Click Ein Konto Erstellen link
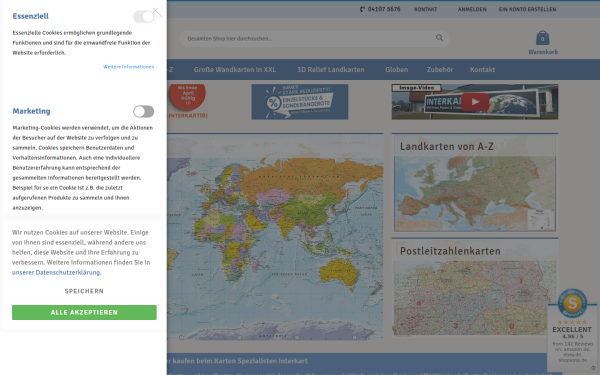 [527, 9]
